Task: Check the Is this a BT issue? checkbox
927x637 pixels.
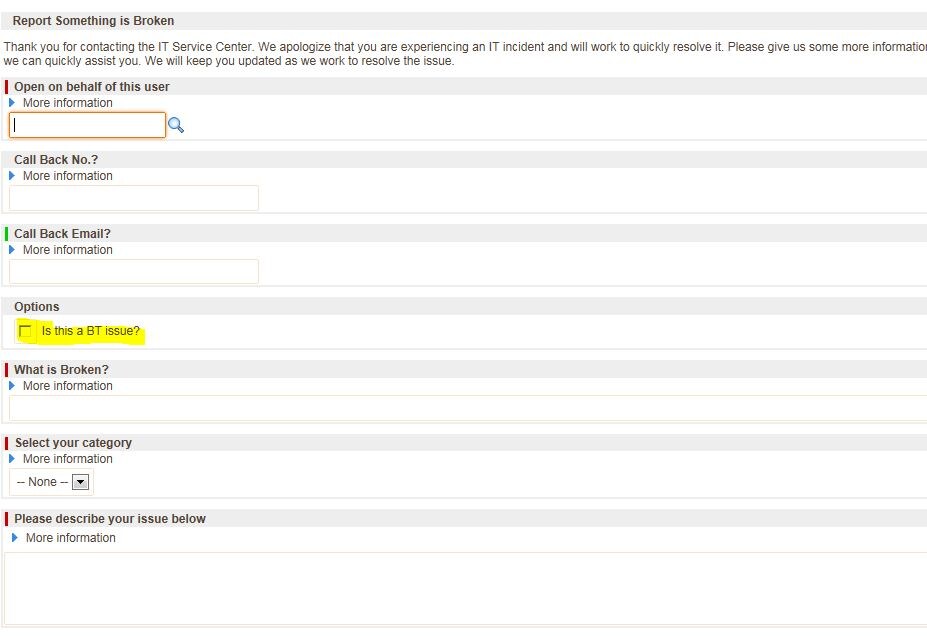Action: pyautogui.click(x=26, y=330)
